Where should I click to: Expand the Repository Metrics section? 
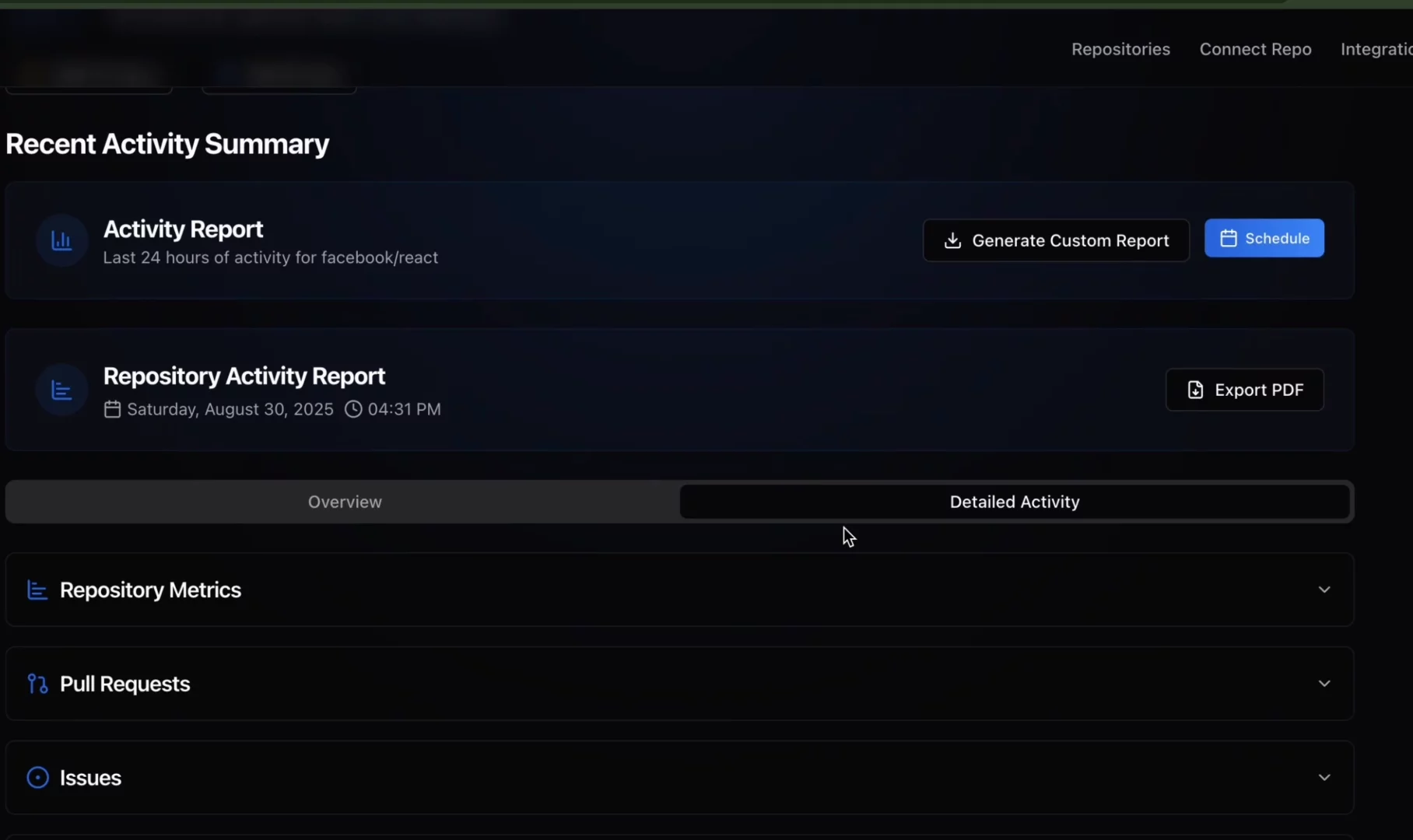[x=1324, y=590]
